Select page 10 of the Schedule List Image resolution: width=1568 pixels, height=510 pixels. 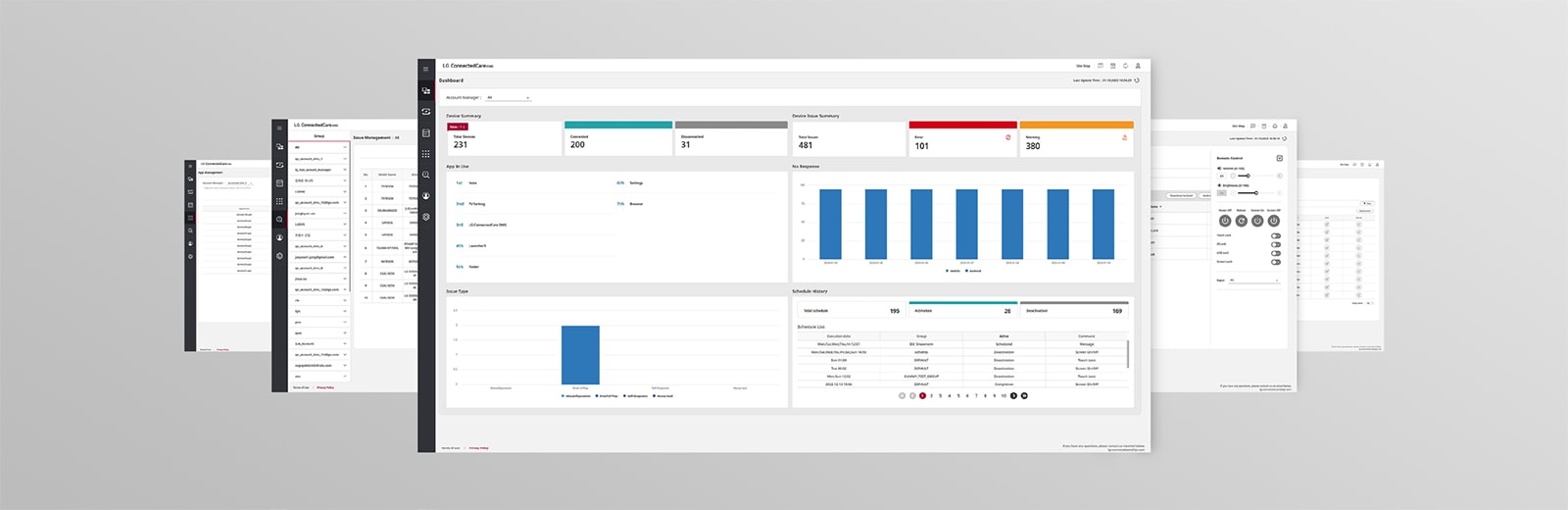pyautogui.click(x=1004, y=395)
